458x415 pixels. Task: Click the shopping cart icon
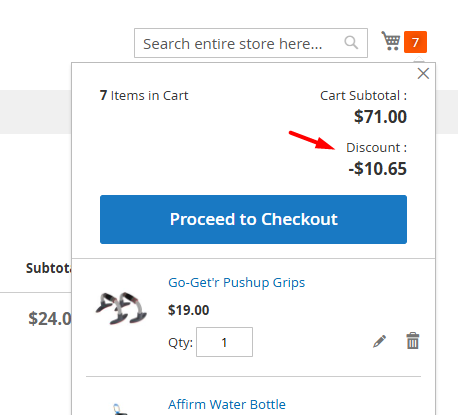tap(391, 41)
